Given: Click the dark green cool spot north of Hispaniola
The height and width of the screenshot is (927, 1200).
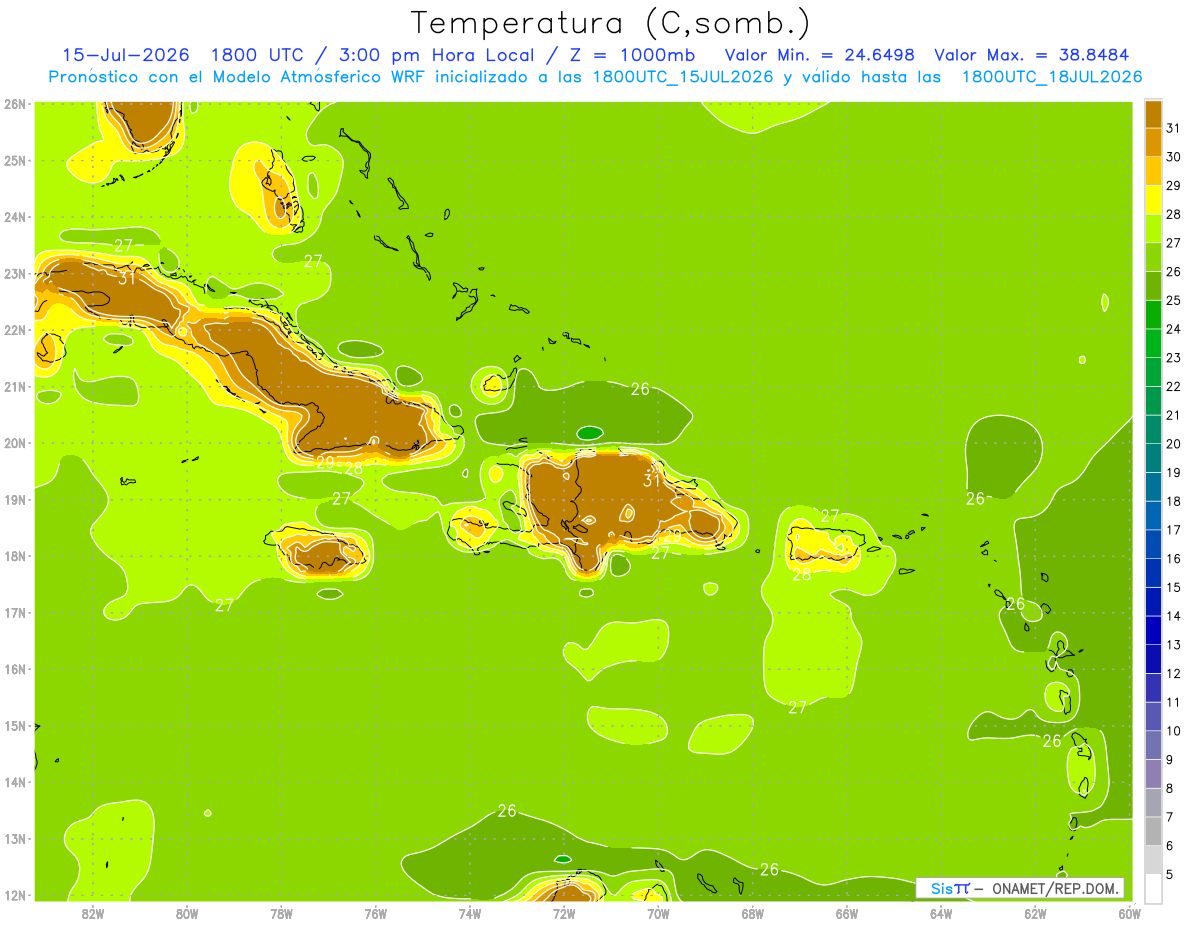Looking at the screenshot, I should (x=590, y=433).
